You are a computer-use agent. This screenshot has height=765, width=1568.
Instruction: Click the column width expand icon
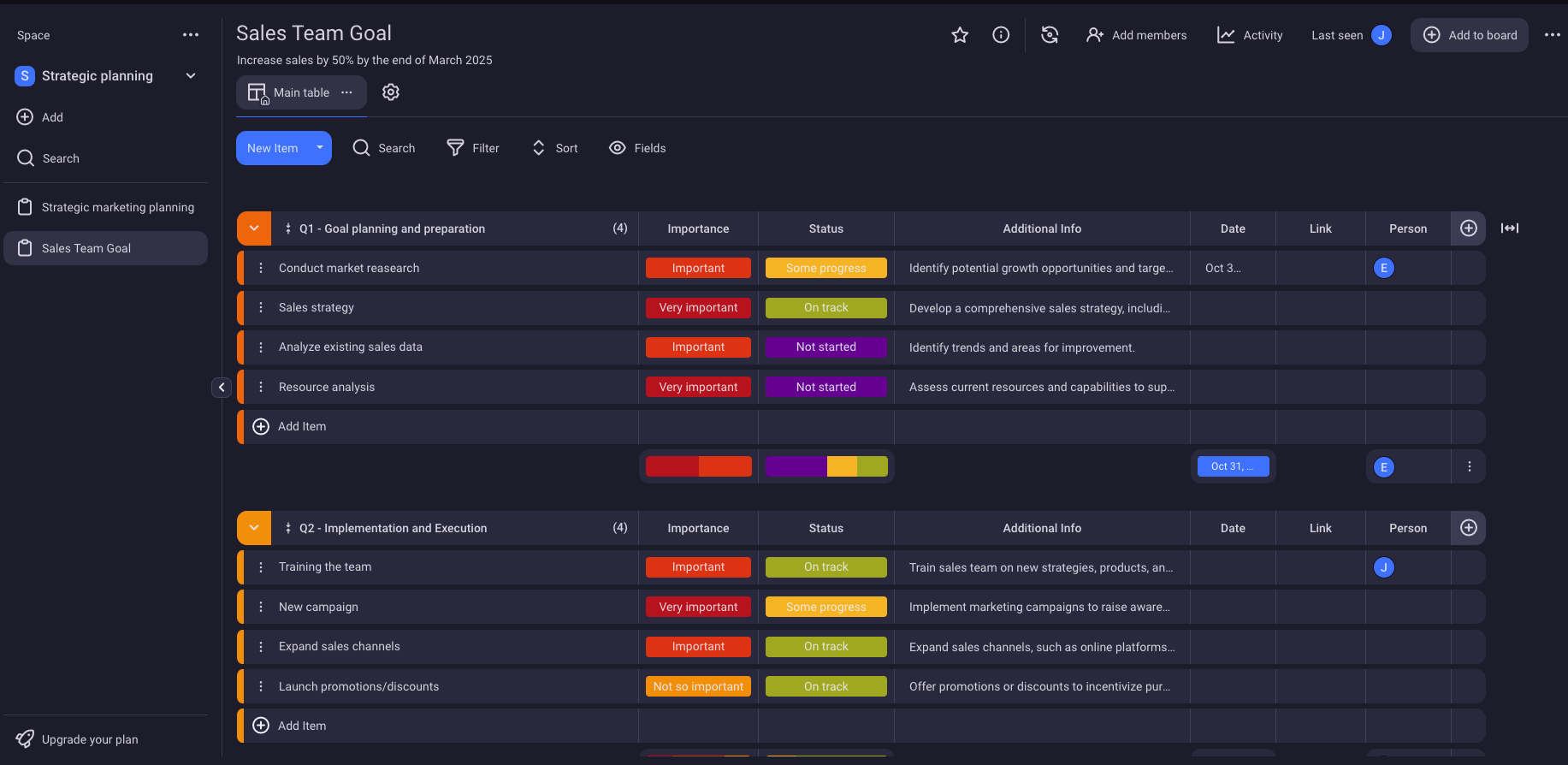click(x=1510, y=228)
